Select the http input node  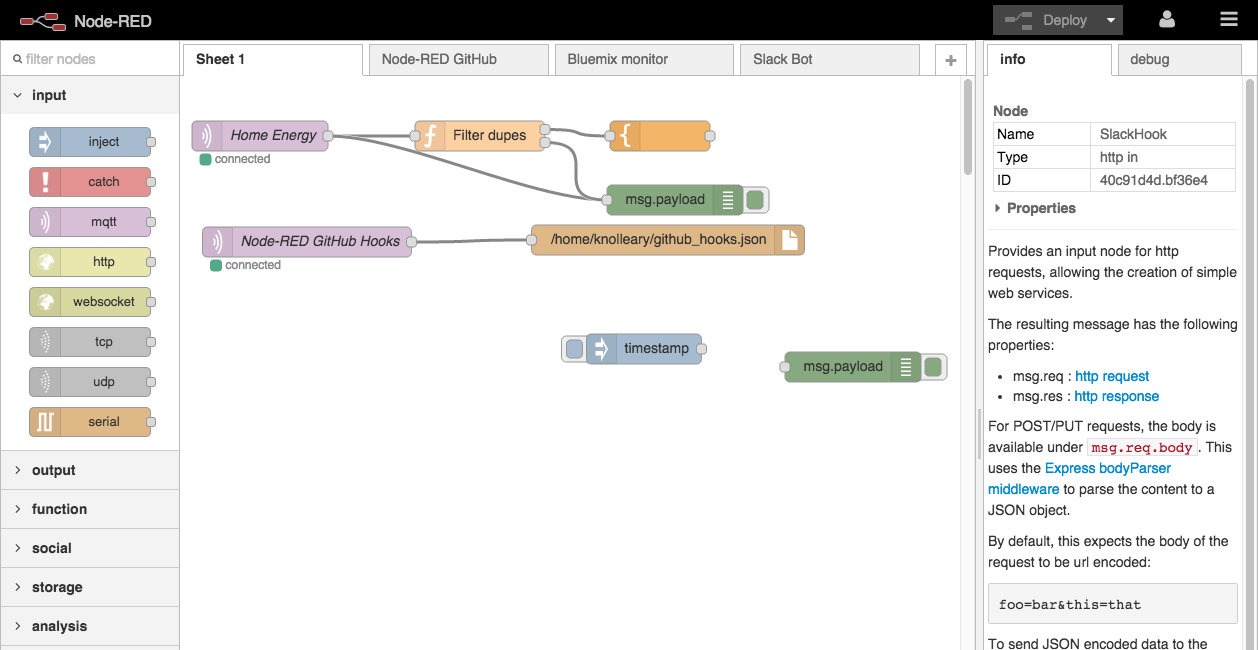[x=91, y=261]
